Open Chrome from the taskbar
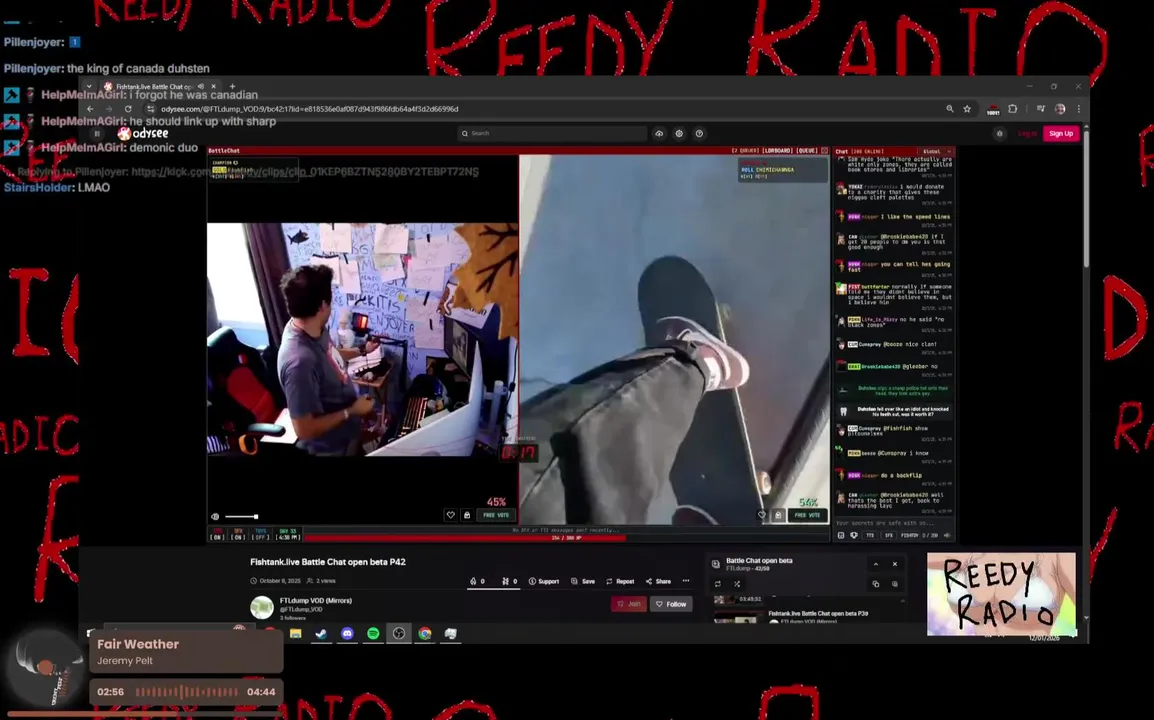This screenshot has width=1154, height=720. coord(425,633)
